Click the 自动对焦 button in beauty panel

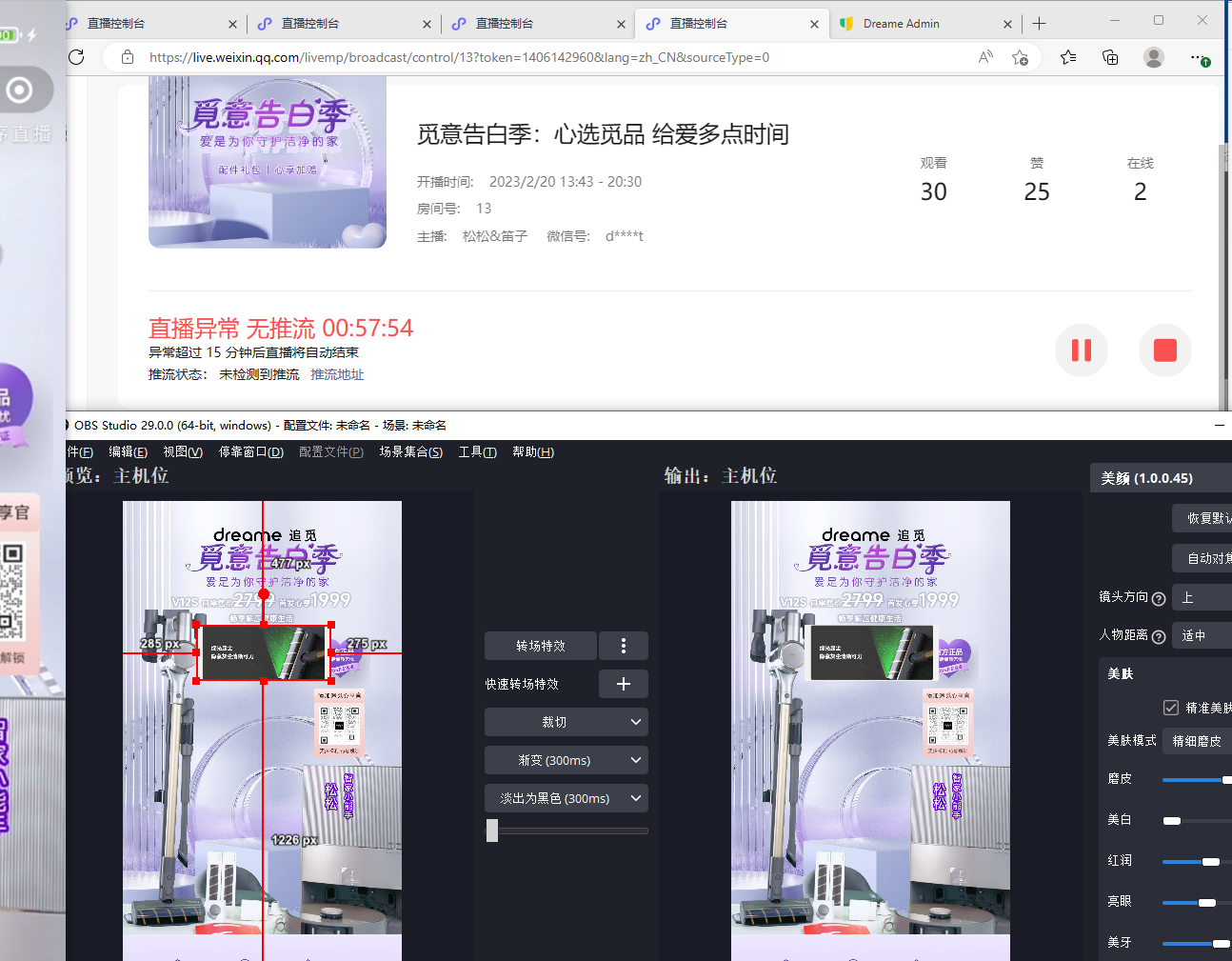pos(1202,558)
